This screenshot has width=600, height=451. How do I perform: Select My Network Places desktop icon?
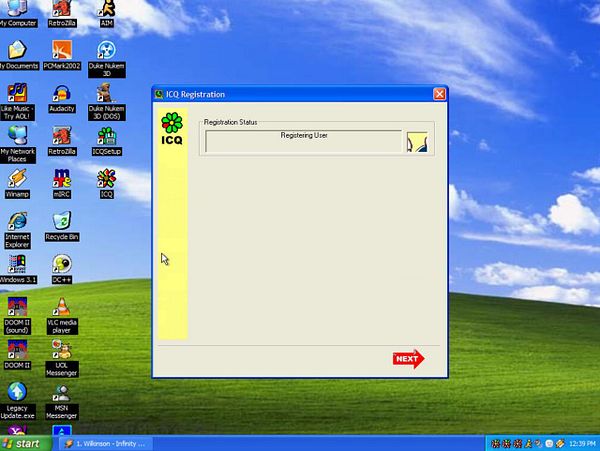point(17,145)
